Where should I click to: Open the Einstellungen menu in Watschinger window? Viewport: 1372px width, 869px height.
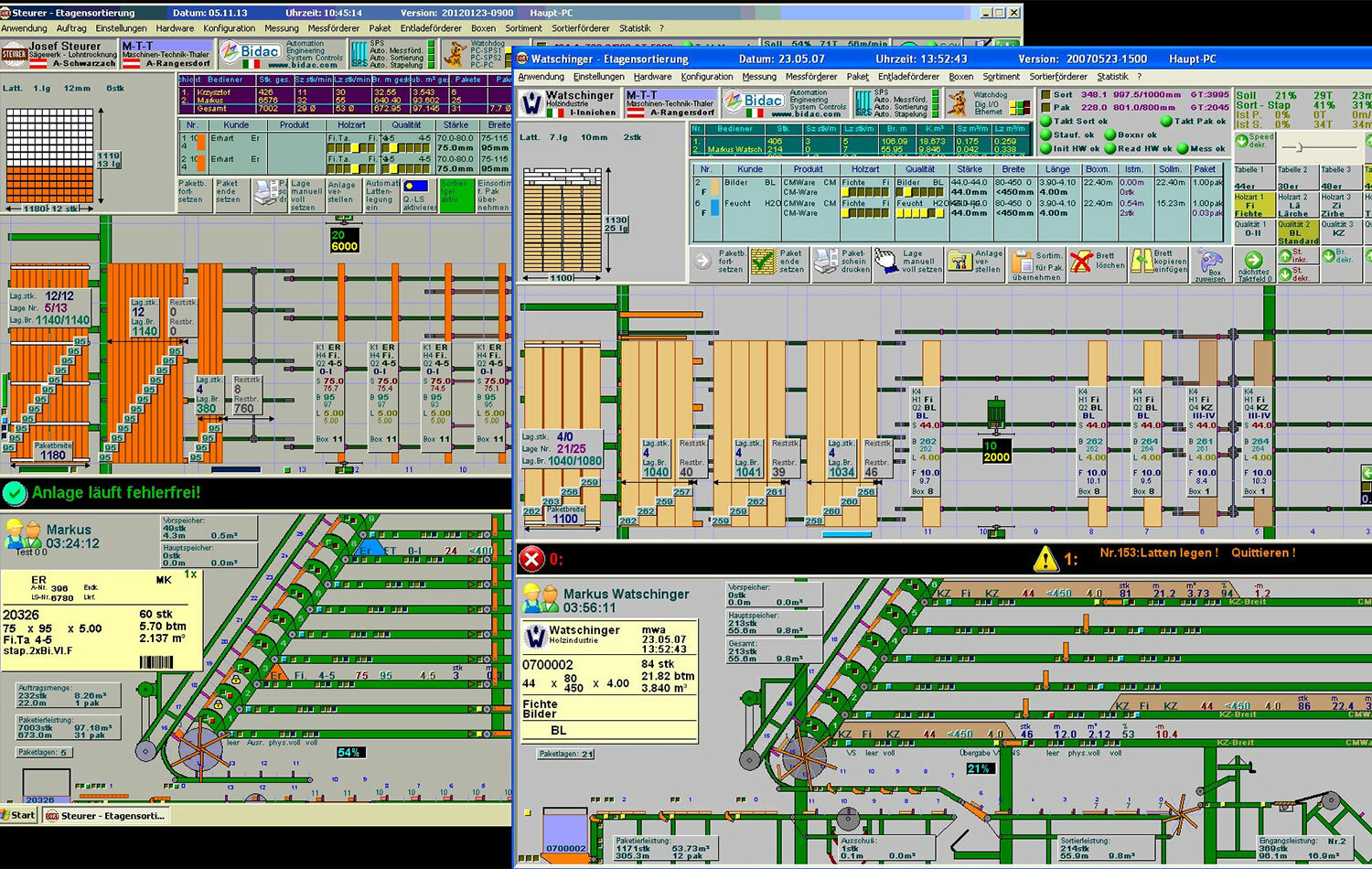coord(598,77)
